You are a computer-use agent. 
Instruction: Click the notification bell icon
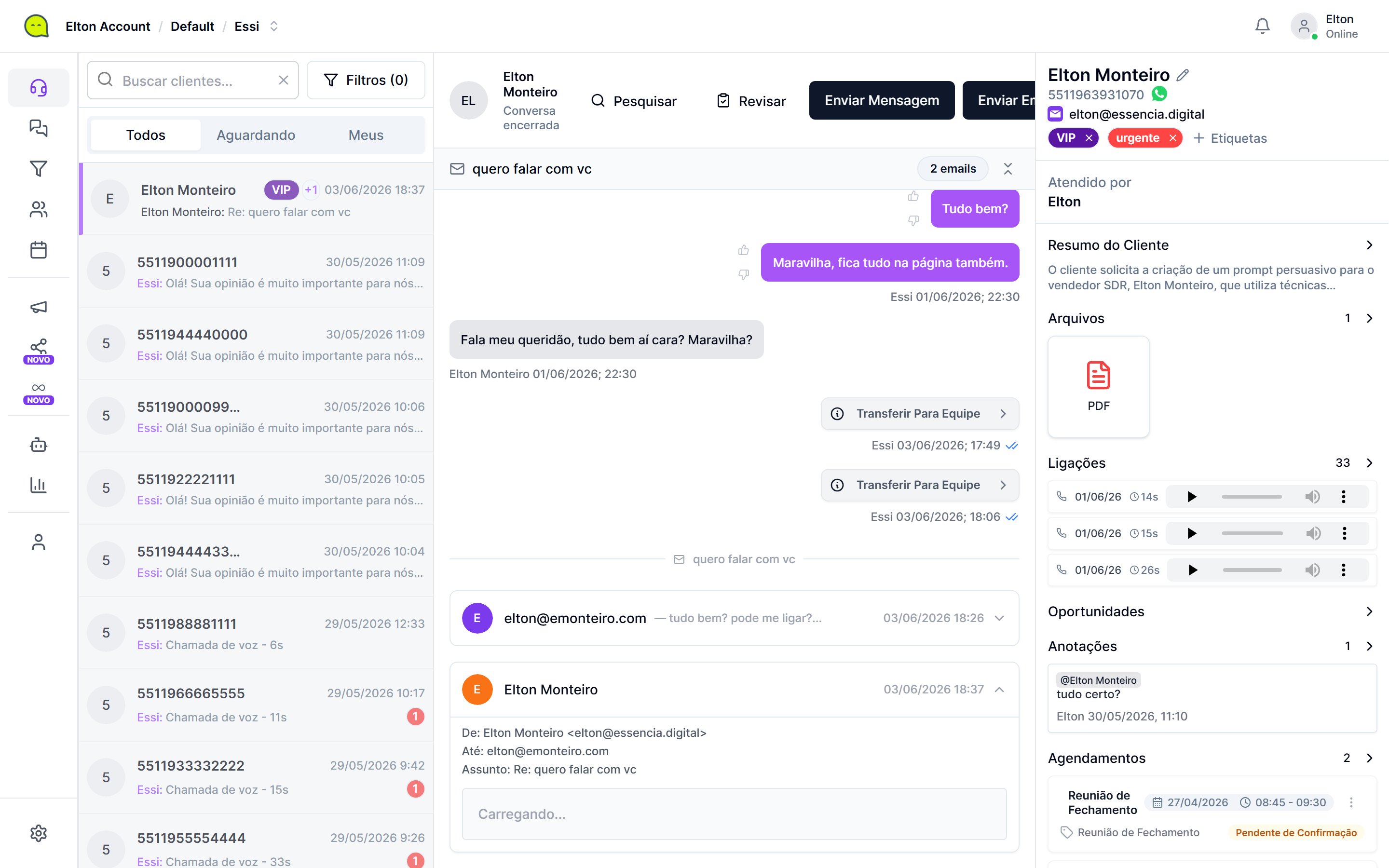click(x=1262, y=27)
